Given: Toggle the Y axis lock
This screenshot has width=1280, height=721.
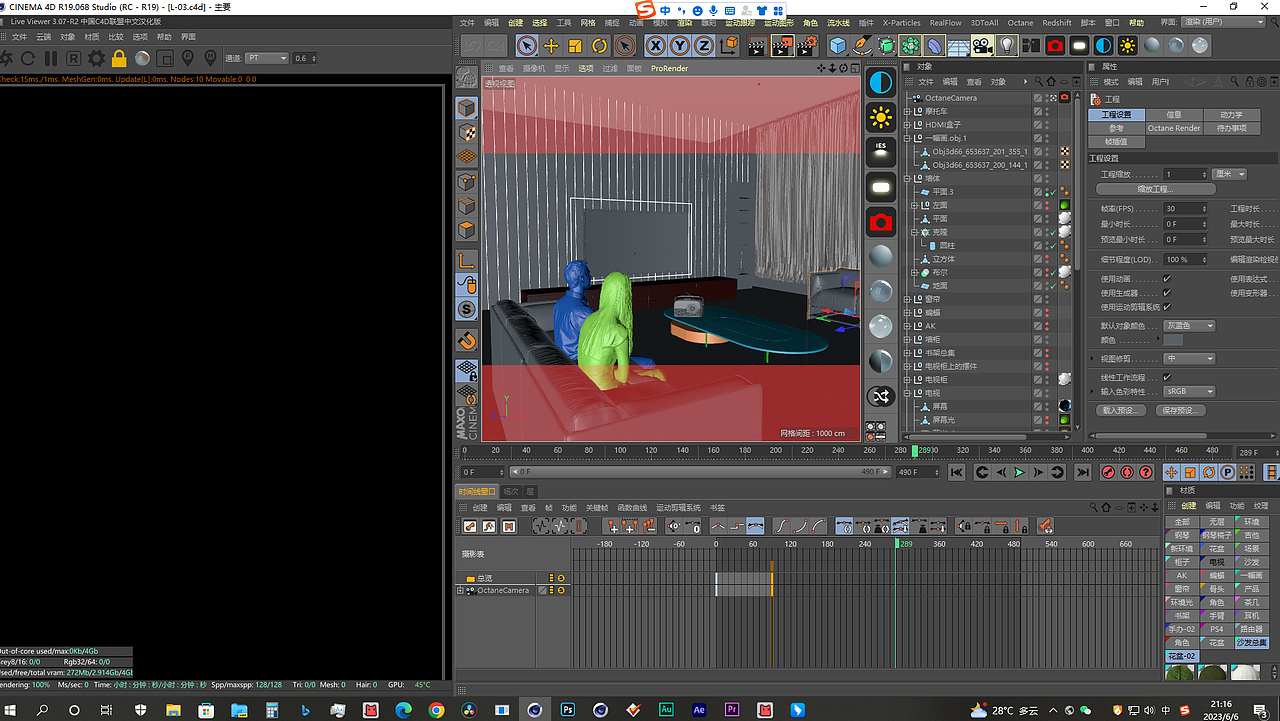Looking at the screenshot, I should pos(679,45).
